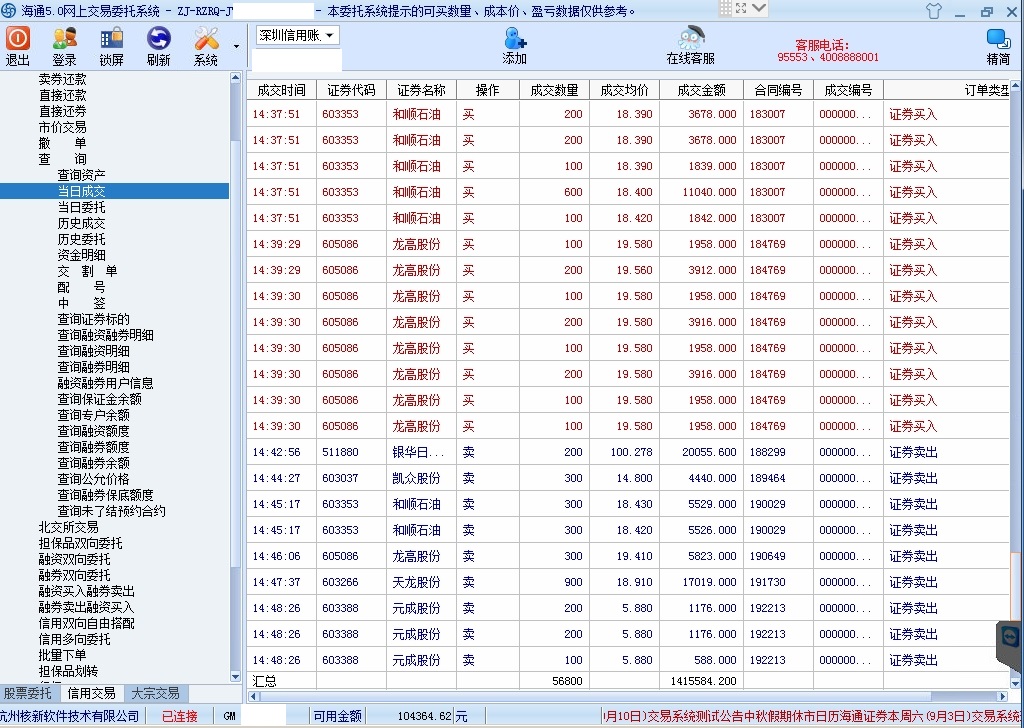Sort by 成交时间 column header
This screenshot has width=1024, height=728.
pyautogui.click(x=281, y=90)
